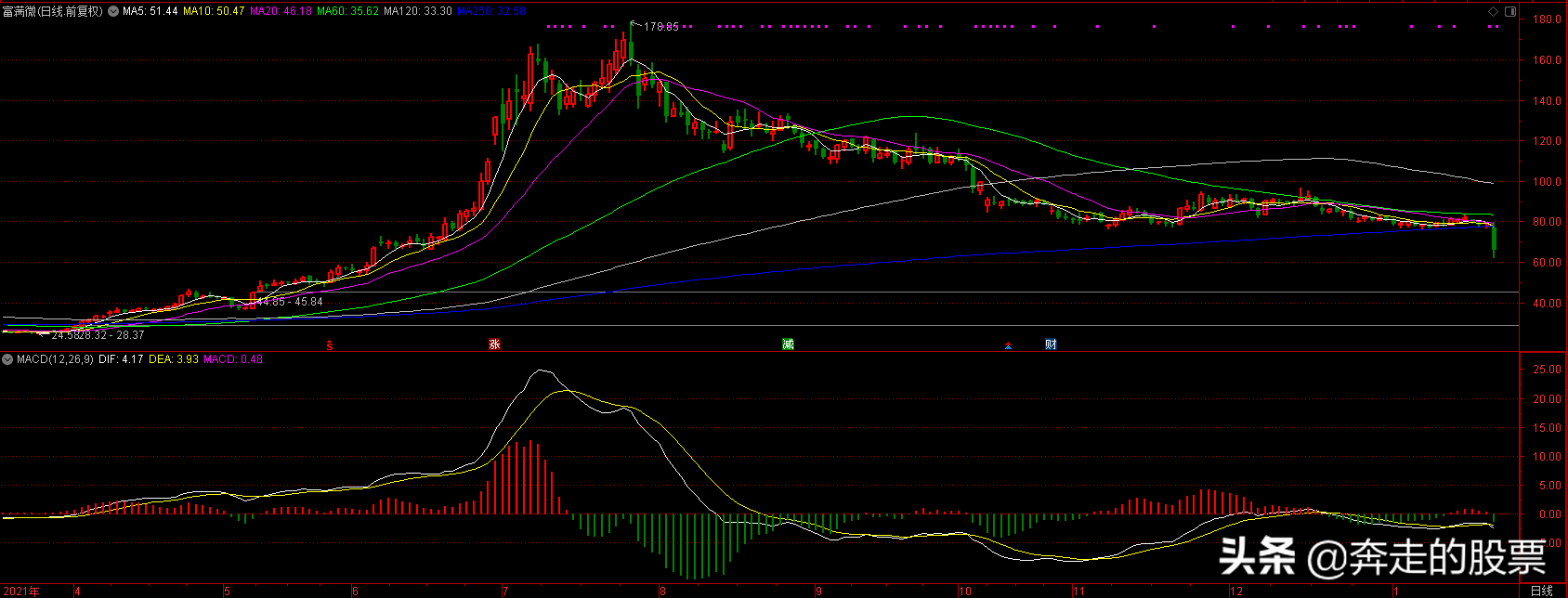Click the red 涨 event marker

pos(495,344)
